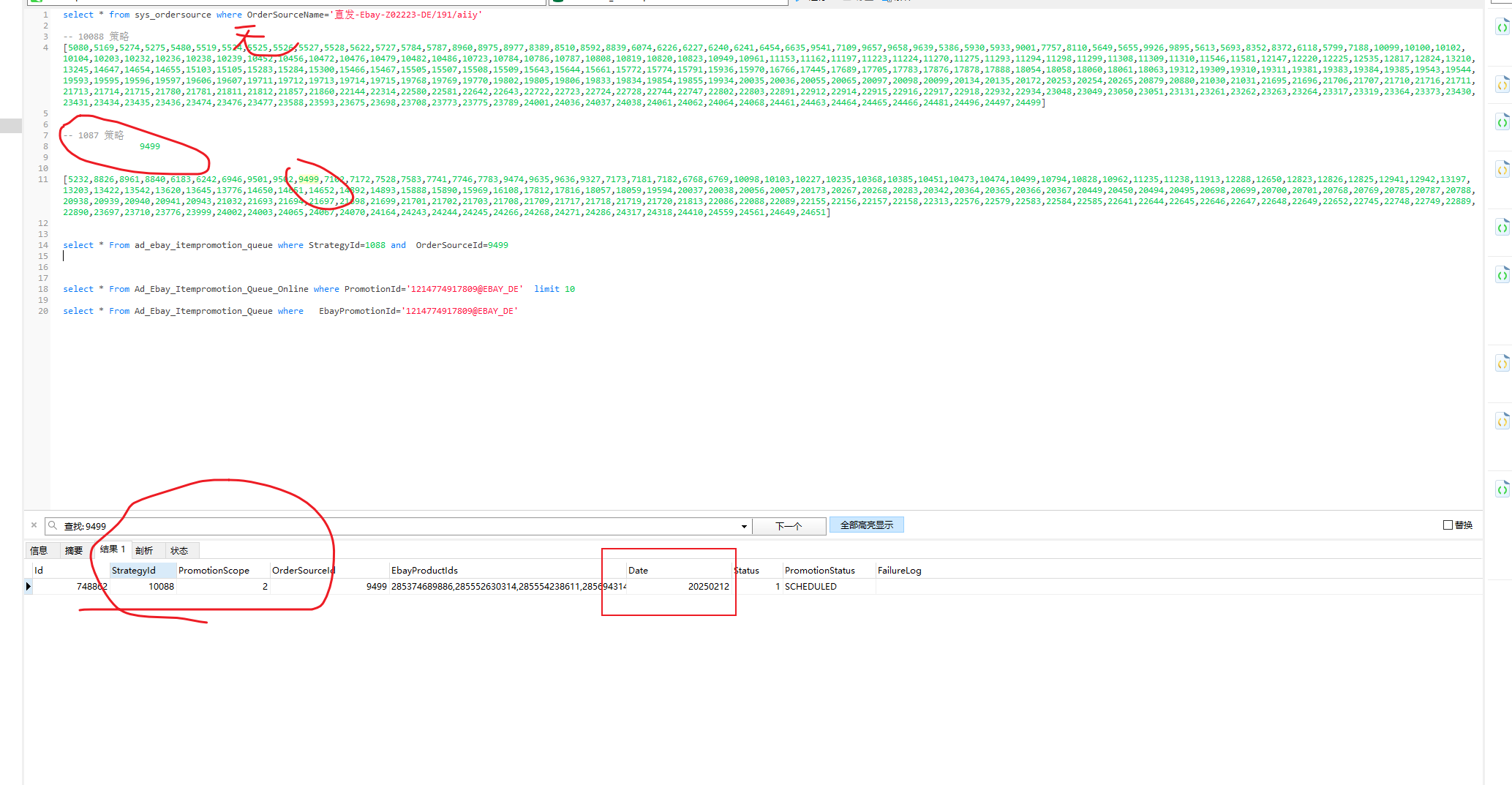Switch to the 信息 tab
This screenshot has width=1512, height=785.
point(39,550)
